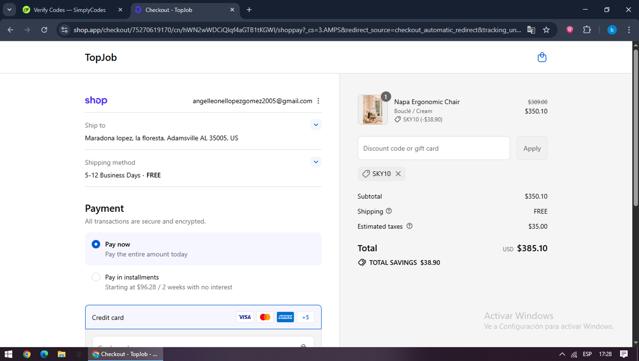Remove the SKY10 discount code
The width and height of the screenshot is (639, 361).
[398, 174]
